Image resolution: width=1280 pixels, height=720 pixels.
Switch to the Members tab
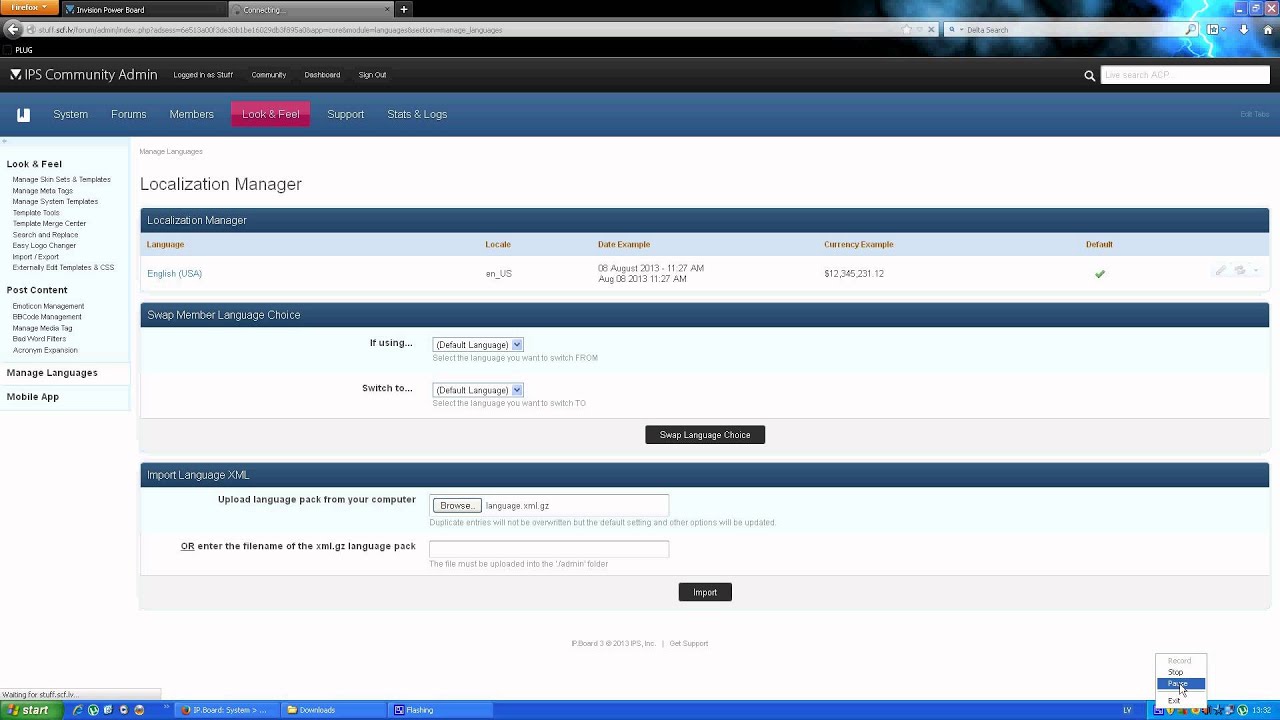pos(192,115)
